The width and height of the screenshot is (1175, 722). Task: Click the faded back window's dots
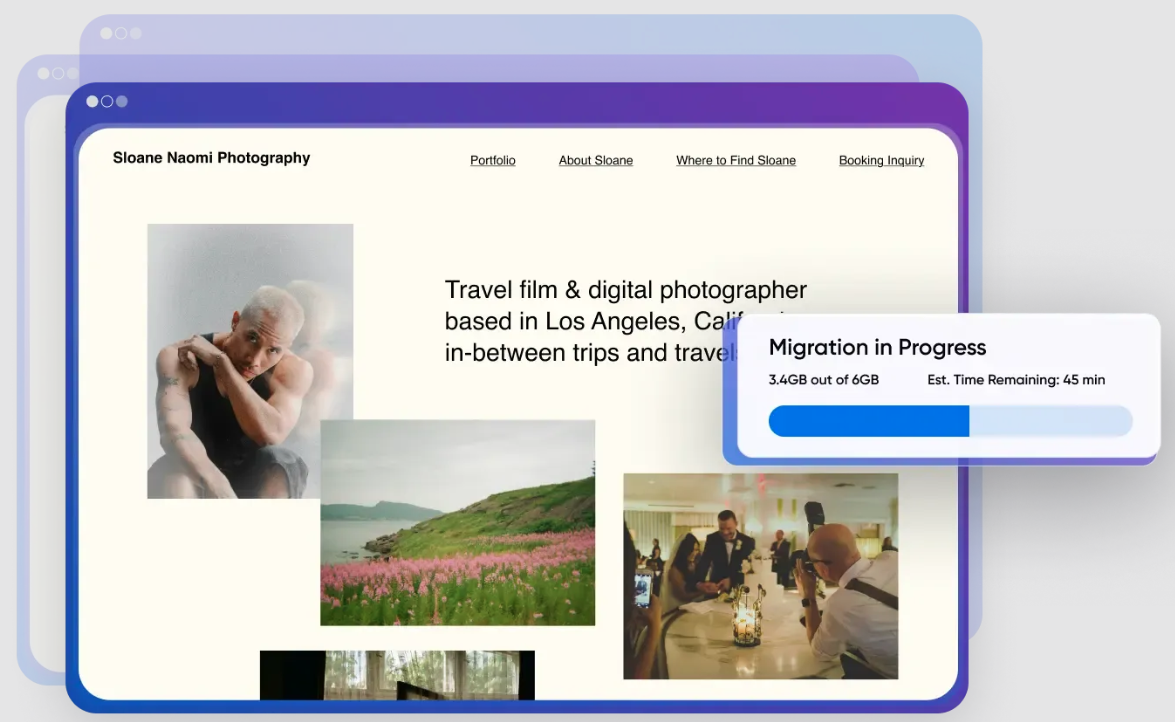pyautogui.click(x=121, y=33)
